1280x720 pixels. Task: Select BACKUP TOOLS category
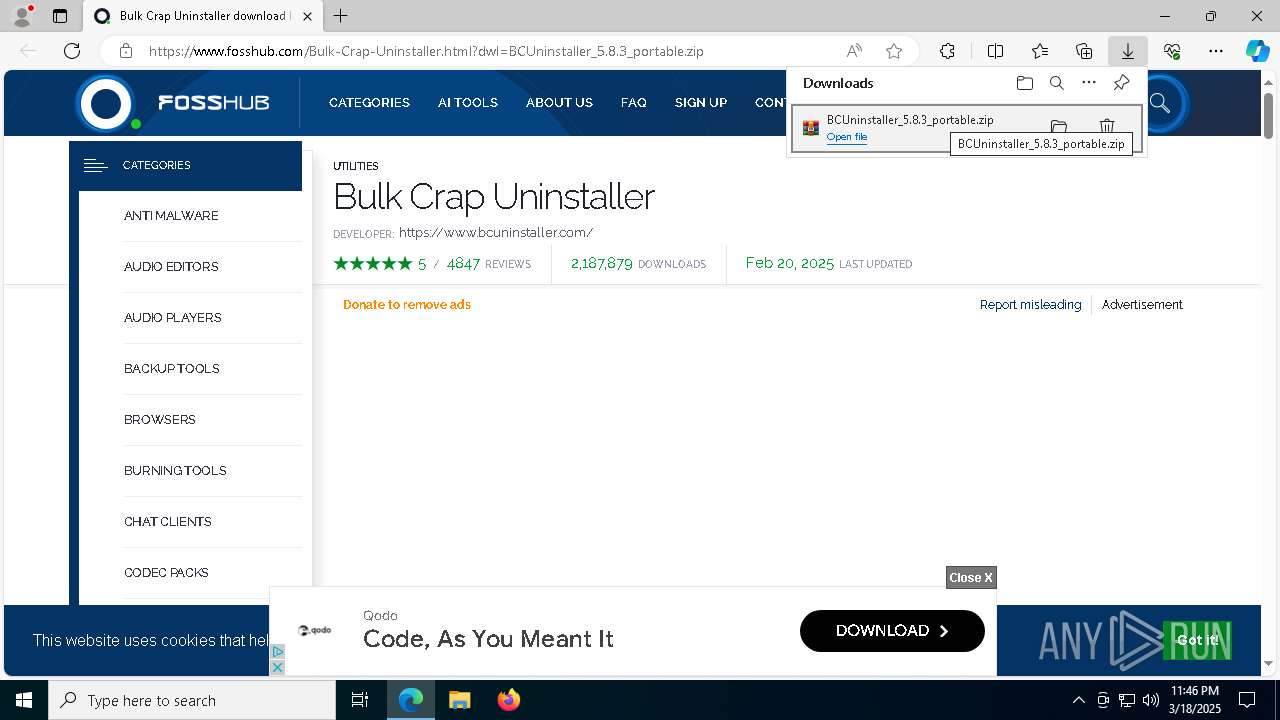coord(172,369)
